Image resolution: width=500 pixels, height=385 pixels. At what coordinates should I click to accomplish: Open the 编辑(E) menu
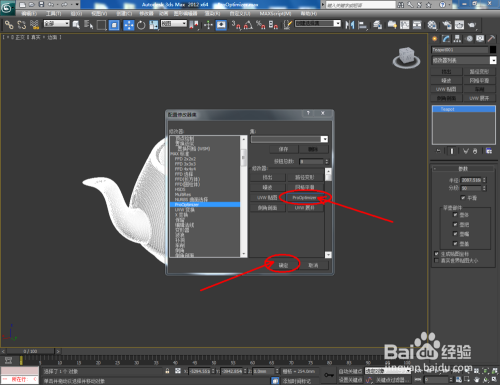(x=29, y=14)
